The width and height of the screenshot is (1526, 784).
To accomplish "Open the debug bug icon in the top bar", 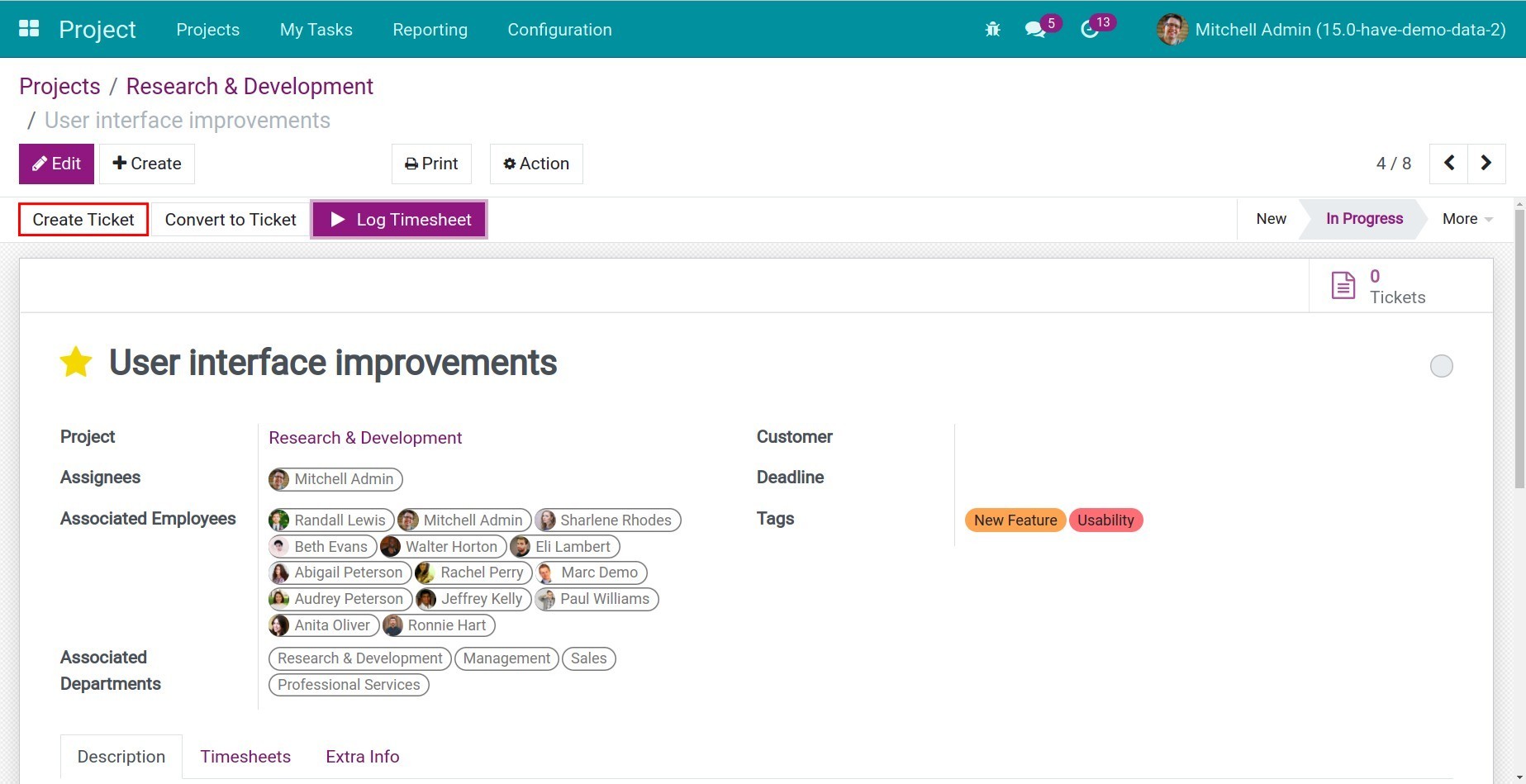I will [x=991, y=28].
